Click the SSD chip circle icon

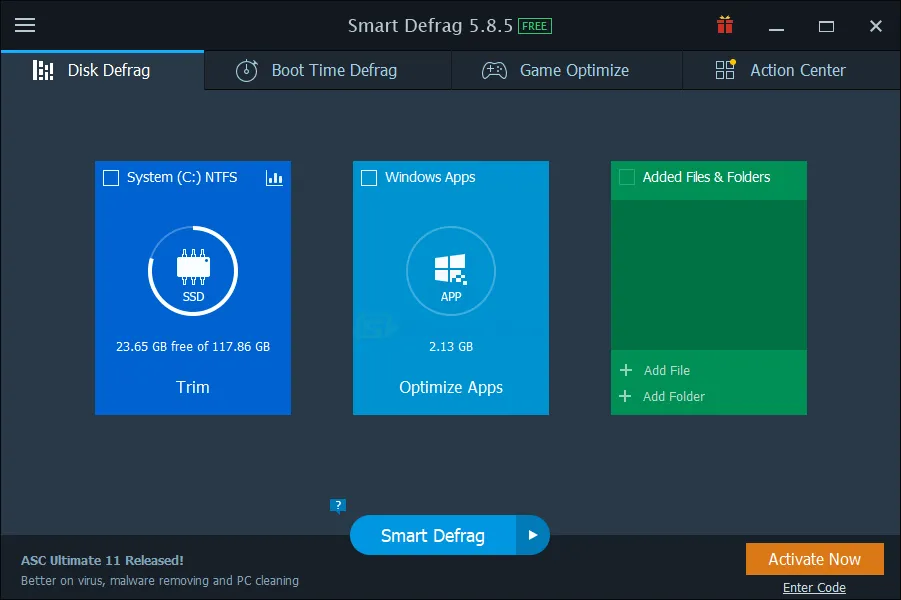193,271
